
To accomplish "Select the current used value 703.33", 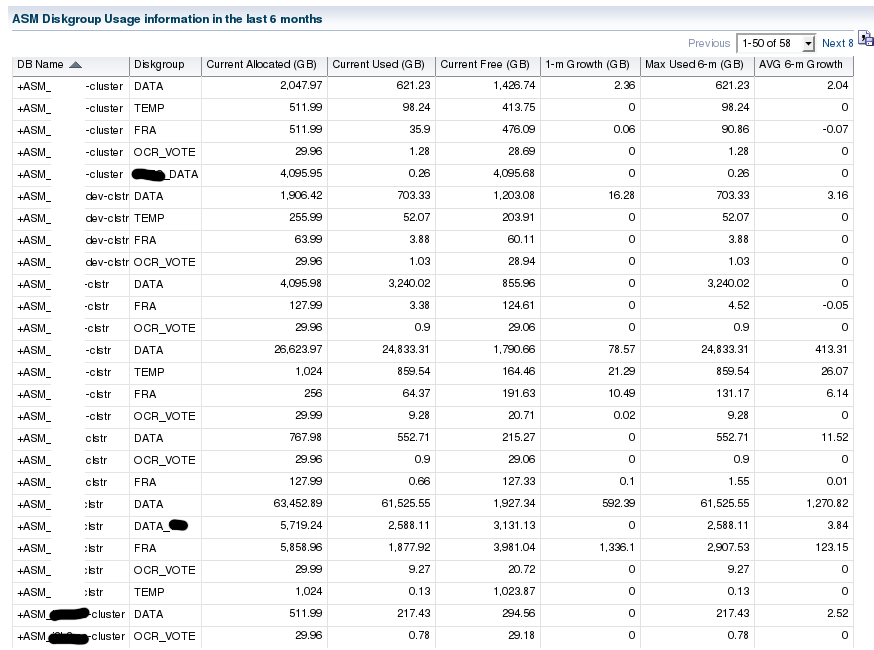I will pos(414,195).
